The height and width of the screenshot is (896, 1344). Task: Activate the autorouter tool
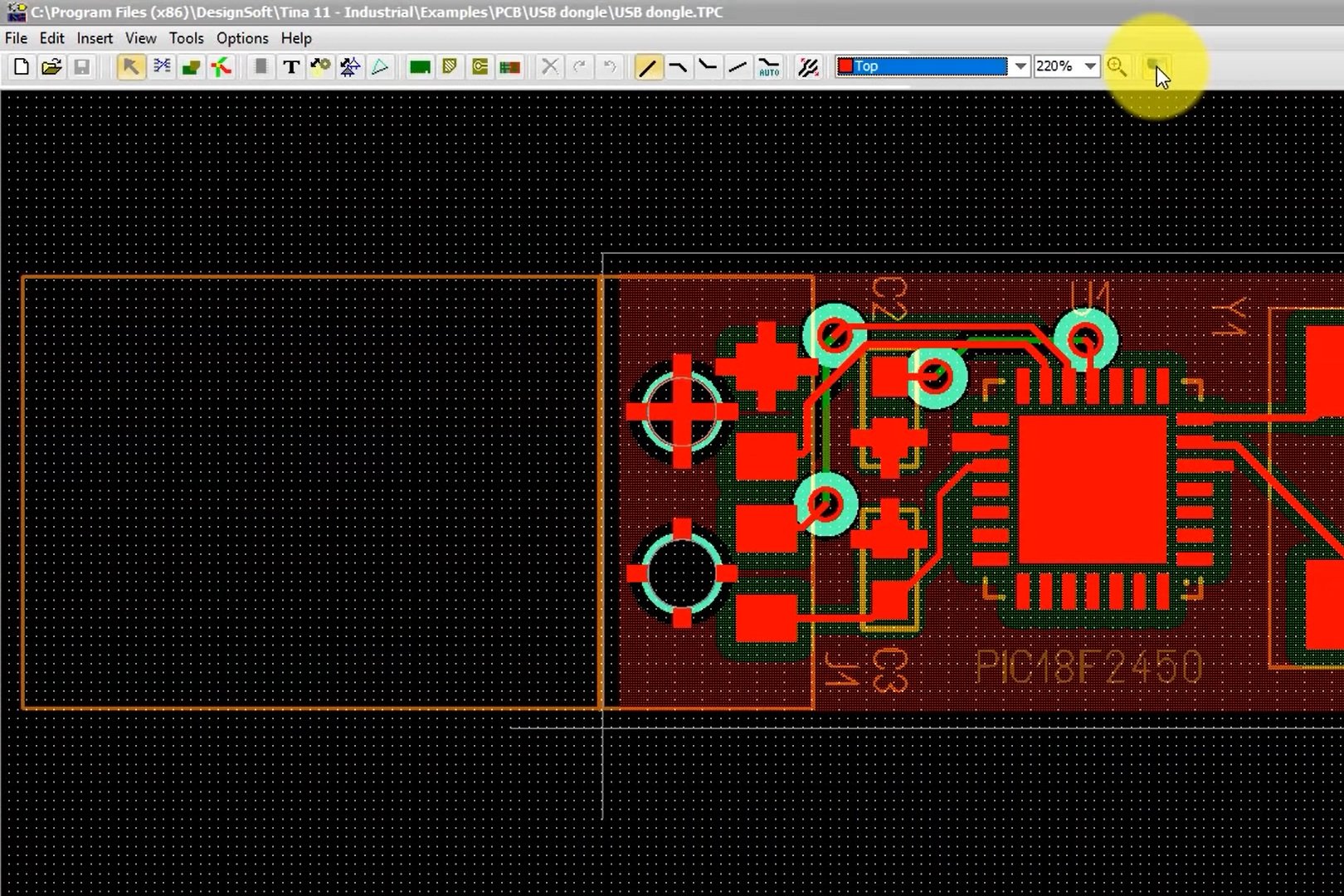tap(807, 66)
